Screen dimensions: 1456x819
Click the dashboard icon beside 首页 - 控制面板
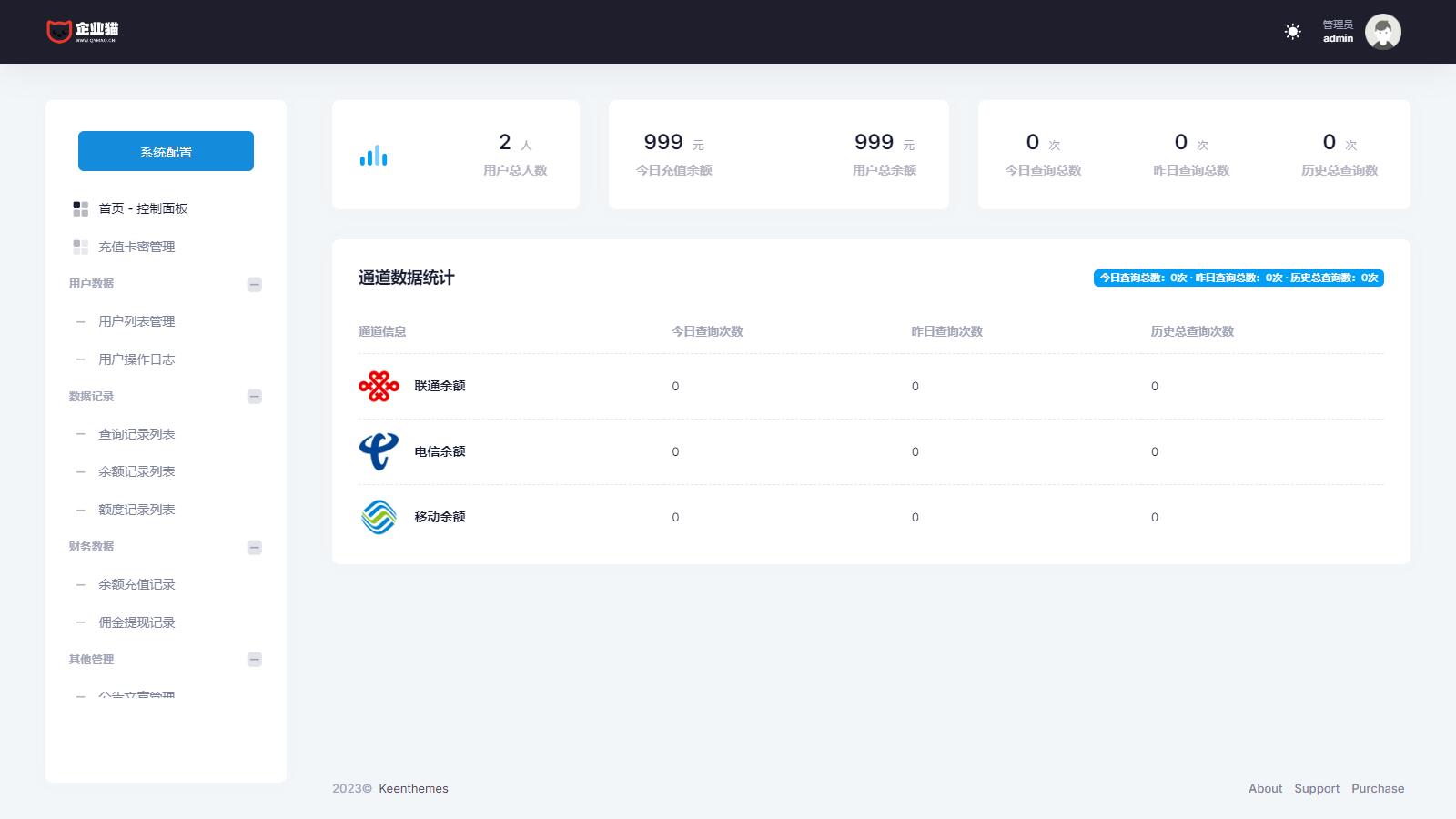(x=81, y=208)
